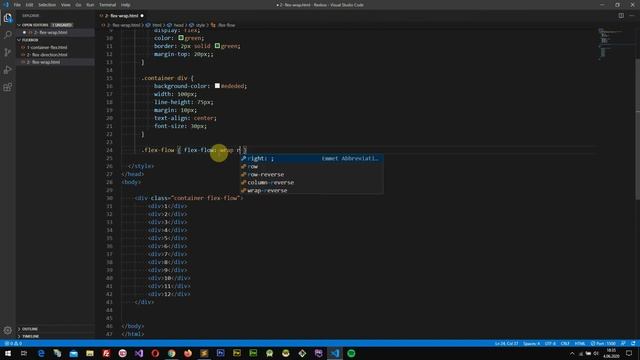Choose the 'right: ;' Emmet suggestion
The width and height of the screenshot is (640, 360).
click(311, 158)
